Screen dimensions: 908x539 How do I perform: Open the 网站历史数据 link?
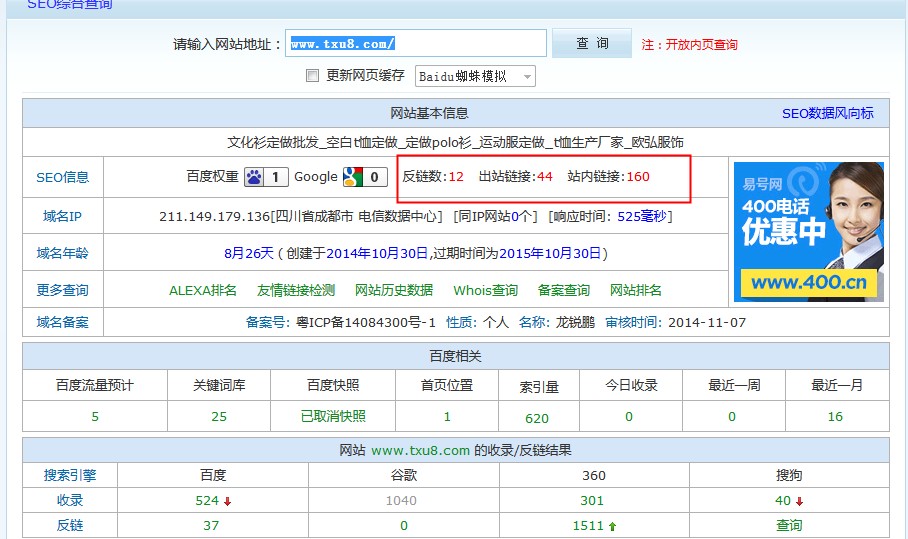pyautogui.click(x=394, y=290)
